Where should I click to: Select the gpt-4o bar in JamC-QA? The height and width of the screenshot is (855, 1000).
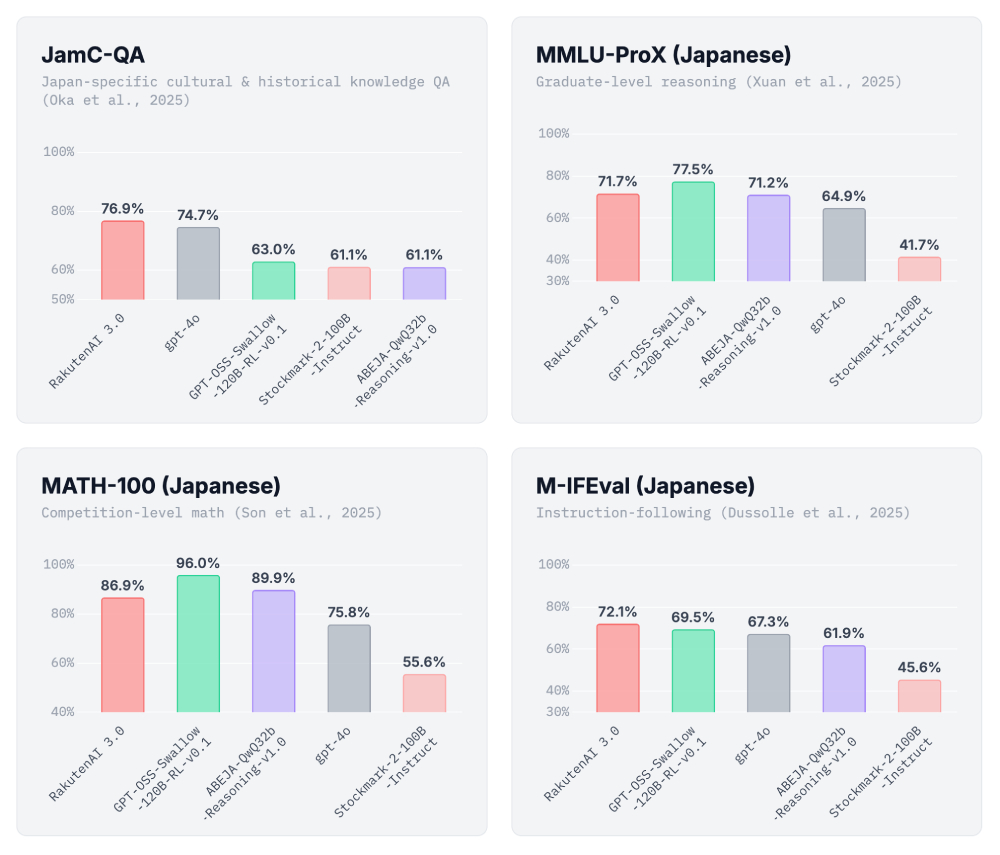198,263
